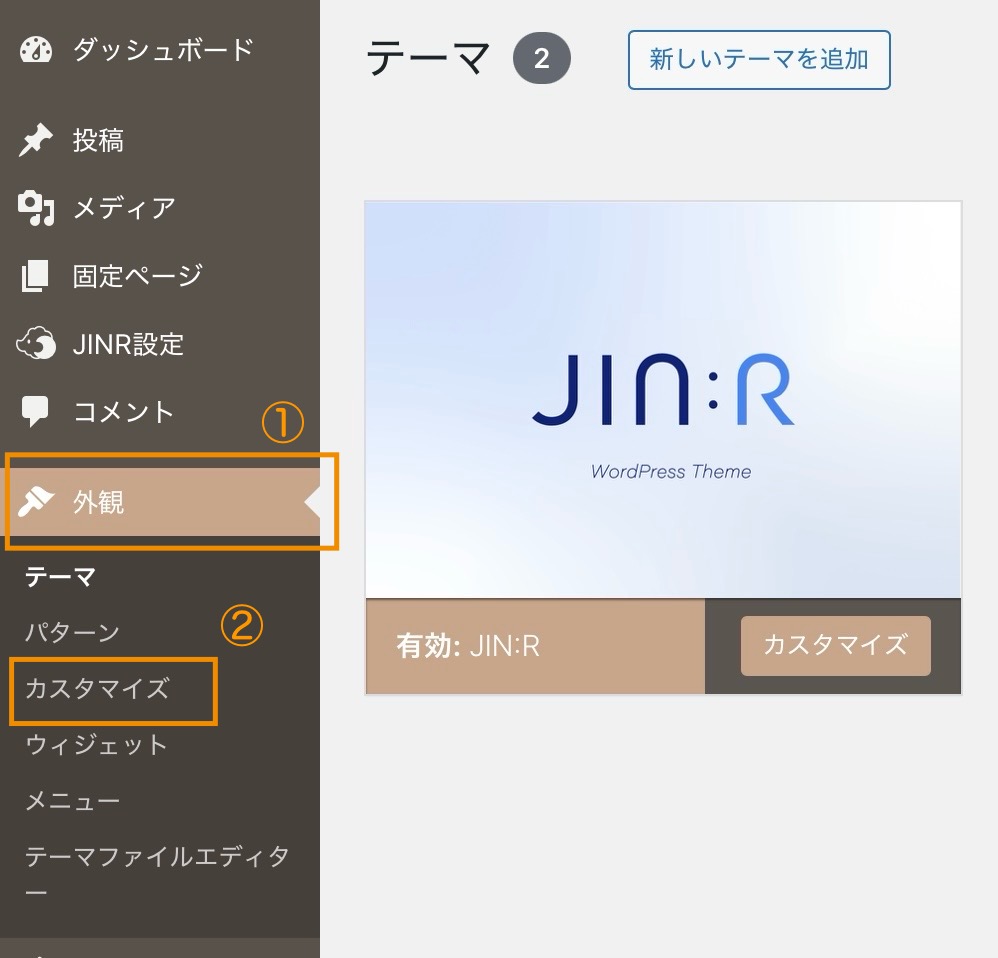Image resolution: width=998 pixels, height=958 pixels.
Task: Click the speech bubble icon beside コメント
Action: tap(35, 412)
